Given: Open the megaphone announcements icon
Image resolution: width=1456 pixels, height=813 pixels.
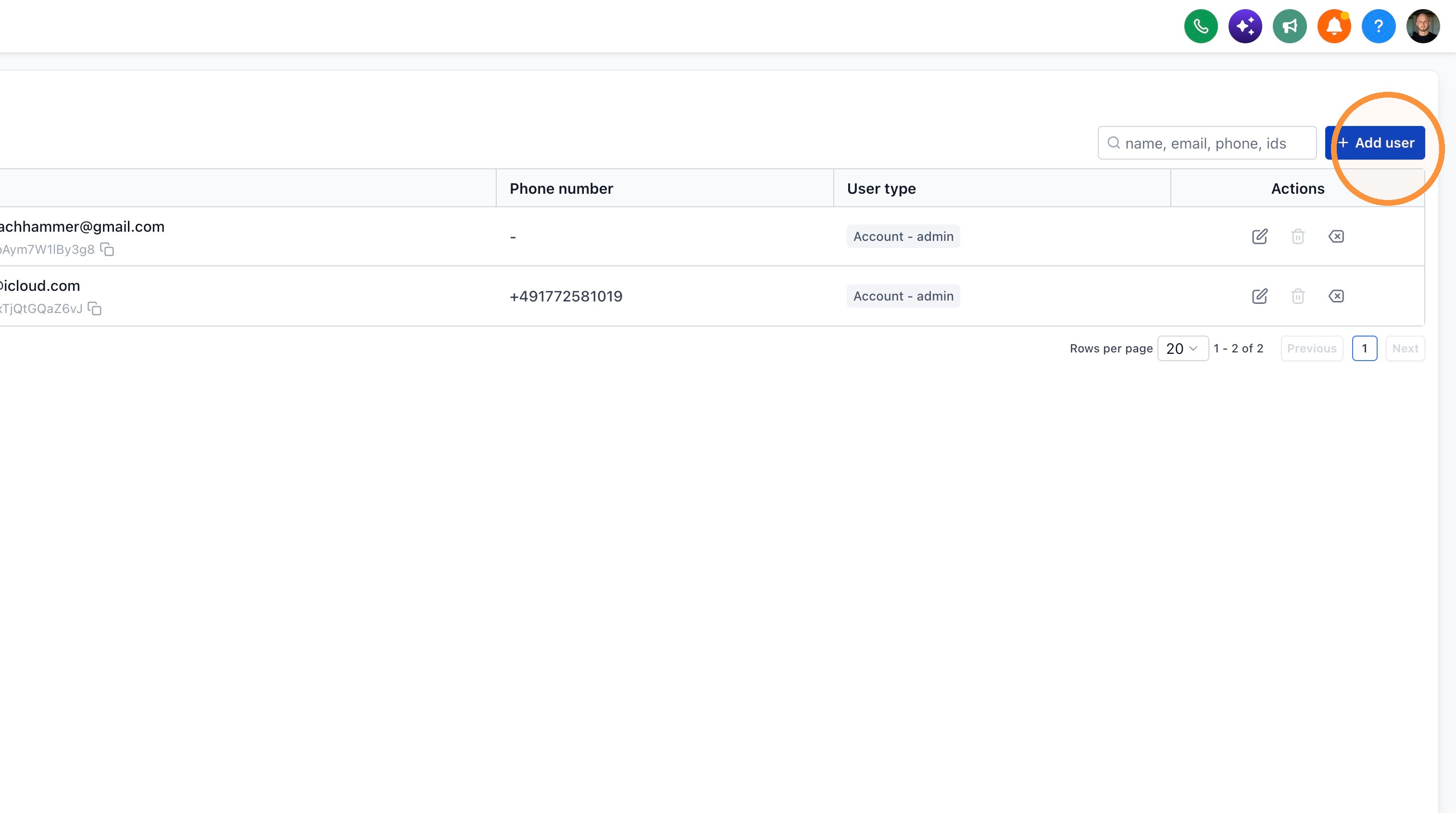Looking at the screenshot, I should coord(1289,26).
